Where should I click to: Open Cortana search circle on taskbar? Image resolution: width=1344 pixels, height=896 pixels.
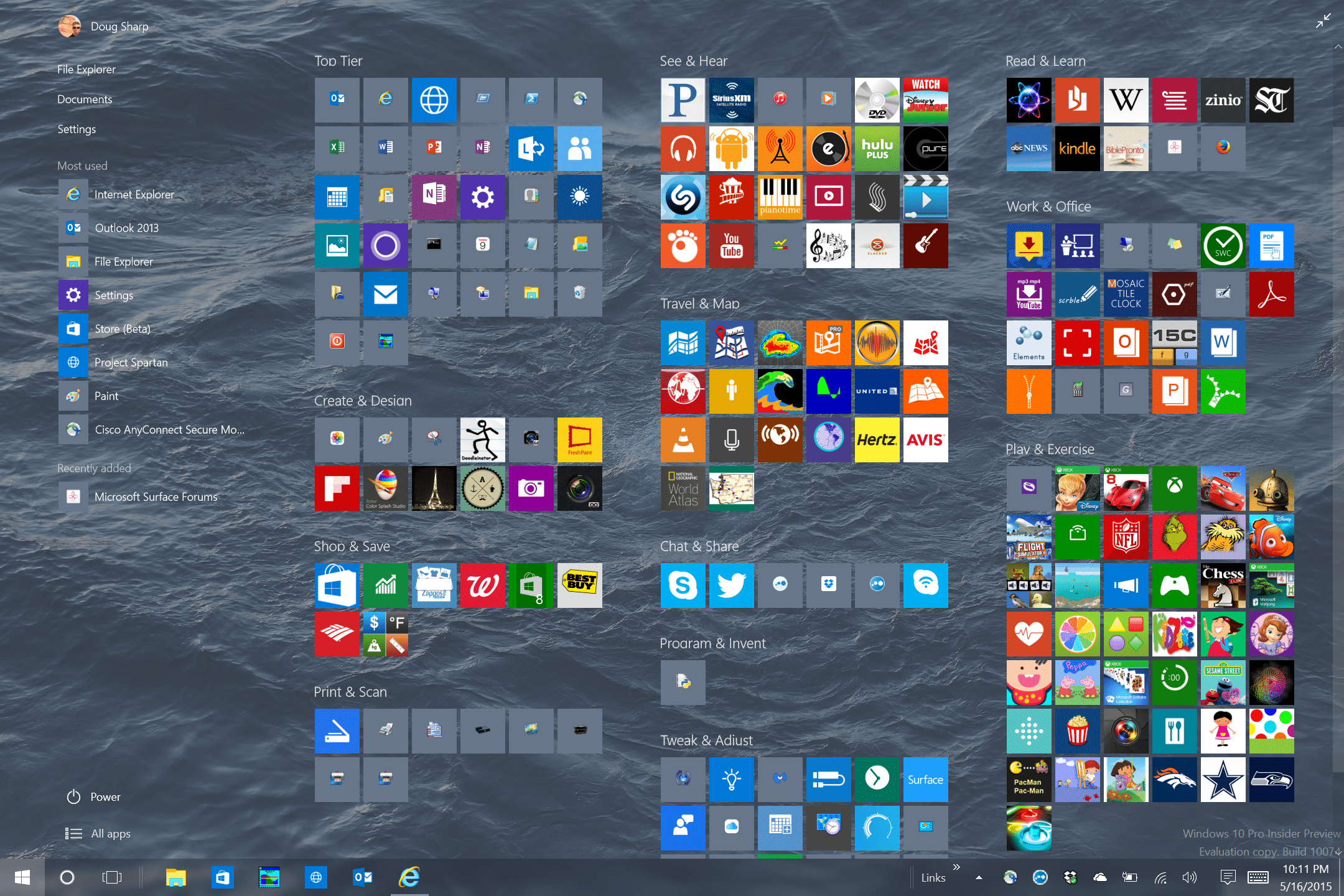coord(67,877)
